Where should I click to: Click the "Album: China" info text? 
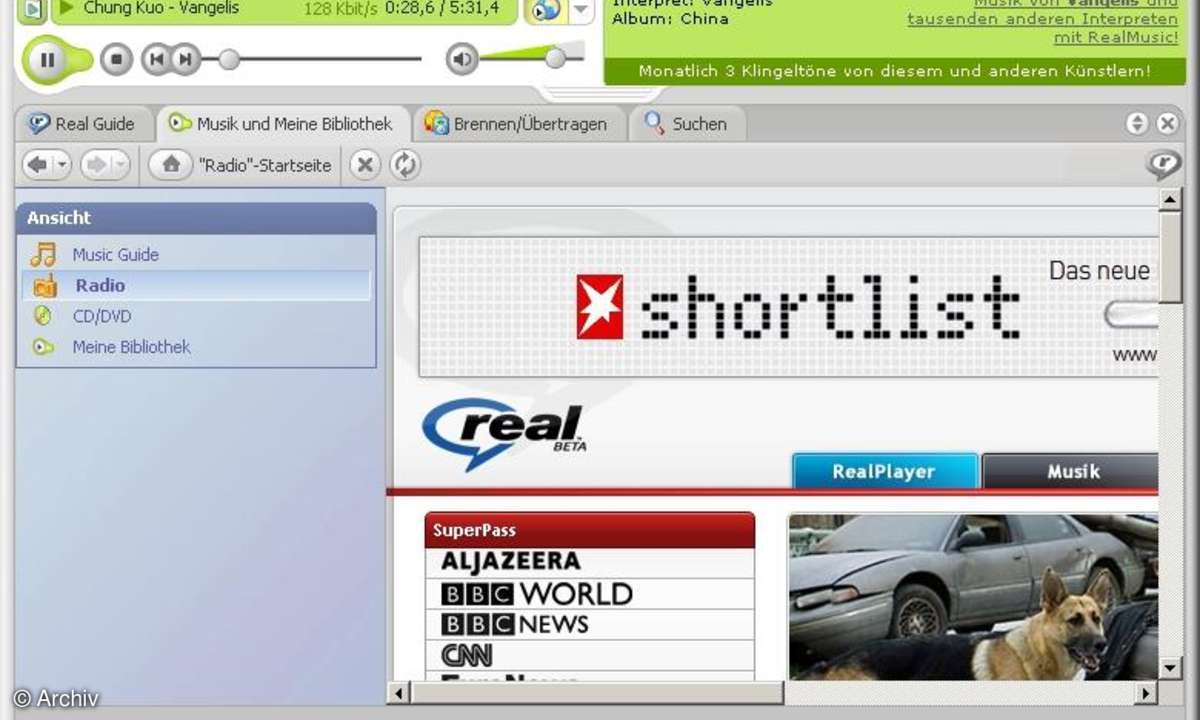click(670, 18)
